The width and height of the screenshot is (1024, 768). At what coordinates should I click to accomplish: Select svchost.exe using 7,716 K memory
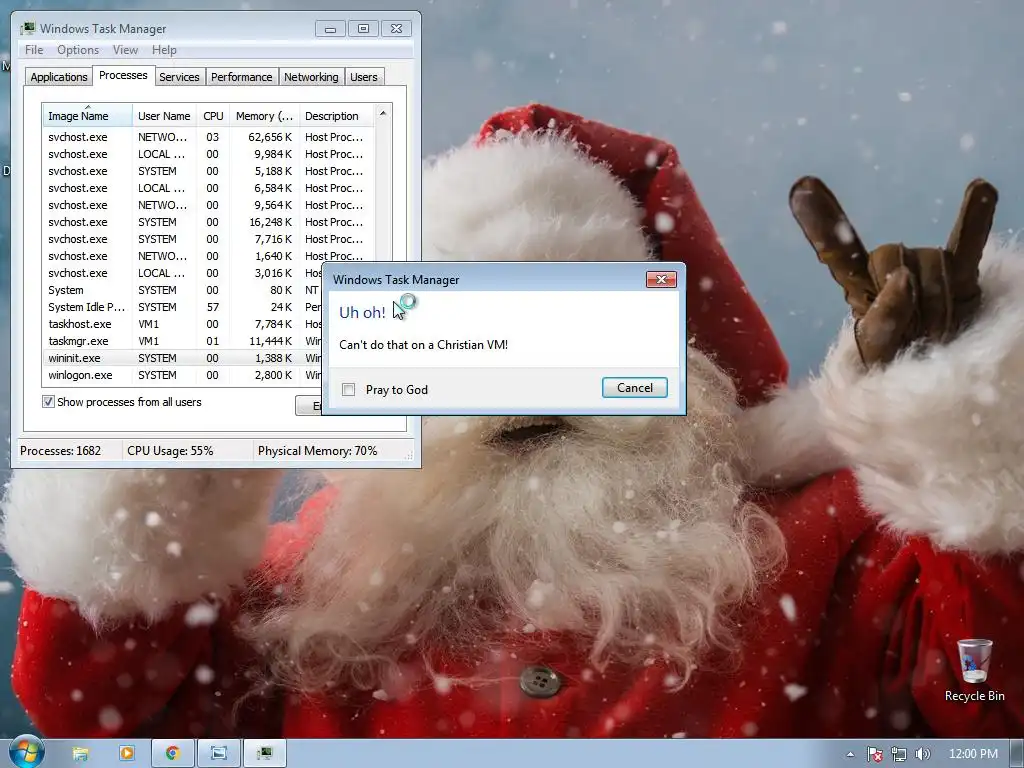(x=209, y=239)
